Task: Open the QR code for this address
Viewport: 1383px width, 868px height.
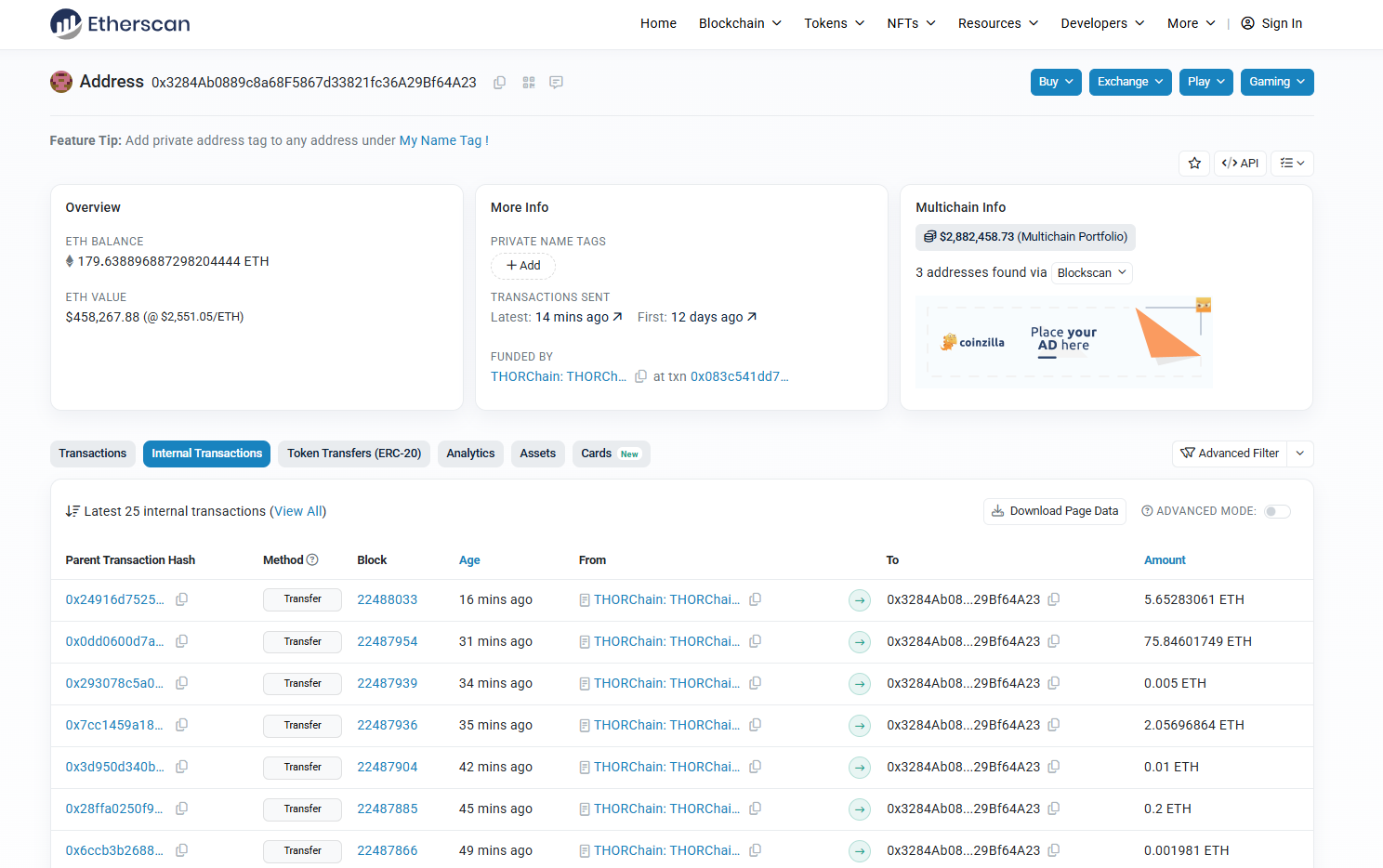Action: (528, 83)
